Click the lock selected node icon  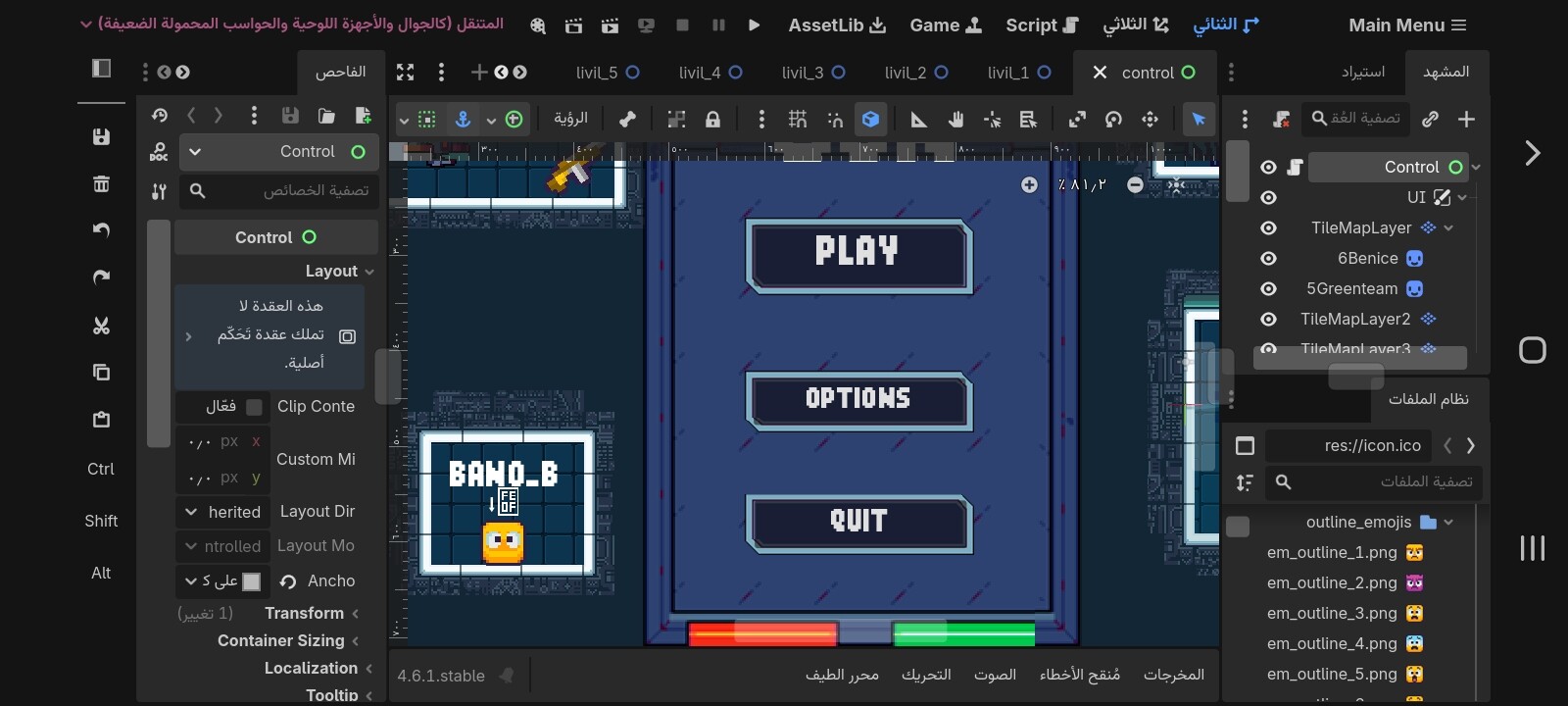click(713, 120)
